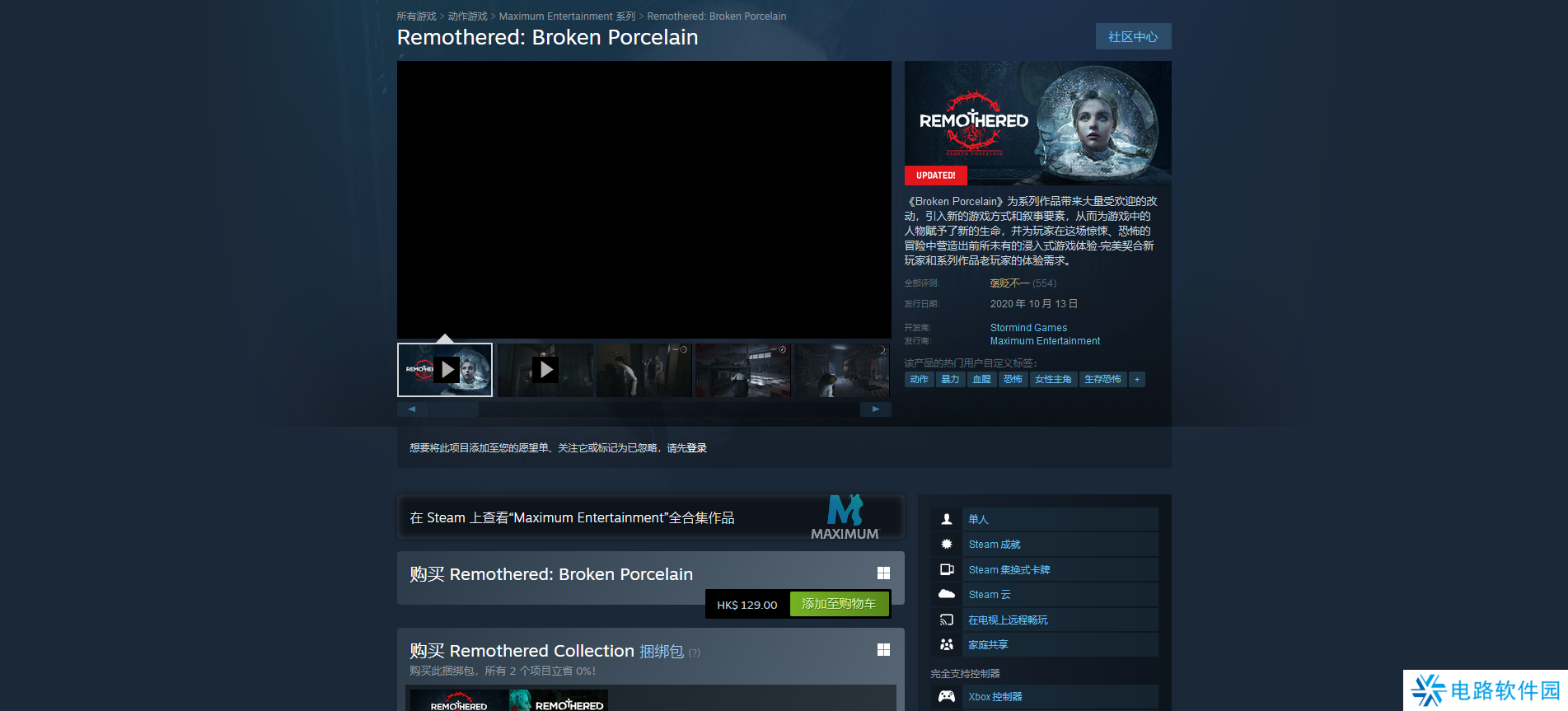Click the Xbox controller gamepad icon
Screen dimensions: 1568x711
click(947, 696)
